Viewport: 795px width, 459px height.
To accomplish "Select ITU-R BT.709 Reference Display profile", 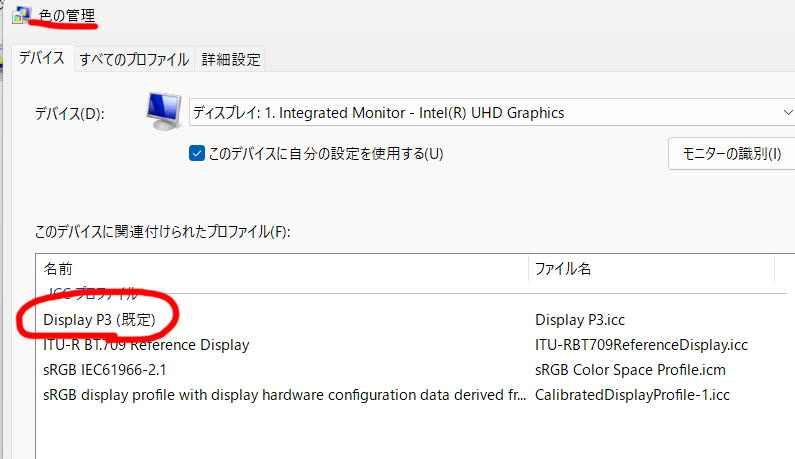I will 146,345.
